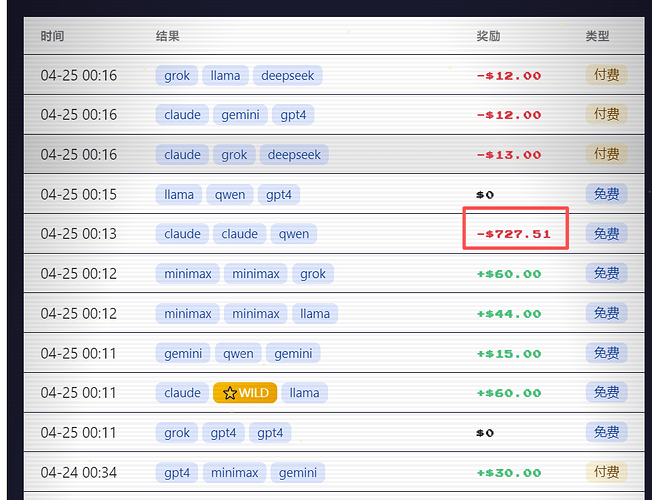The width and height of the screenshot is (652, 500).
Task: Click $0 in the grok gpt4 gpt4 row
Action: [485, 433]
